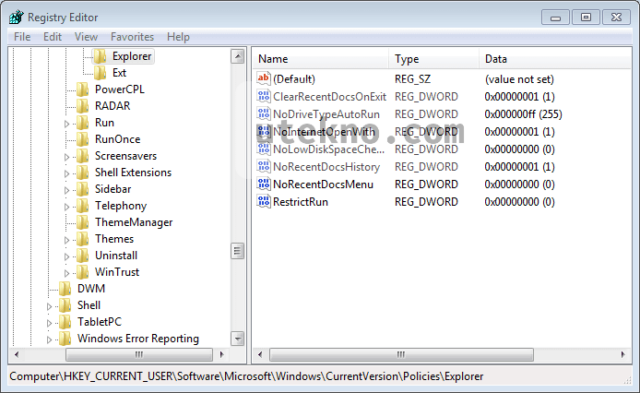Click the WinTrust folder icon
The height and width of the screenshot is (393, 640).
pos(82,272)
